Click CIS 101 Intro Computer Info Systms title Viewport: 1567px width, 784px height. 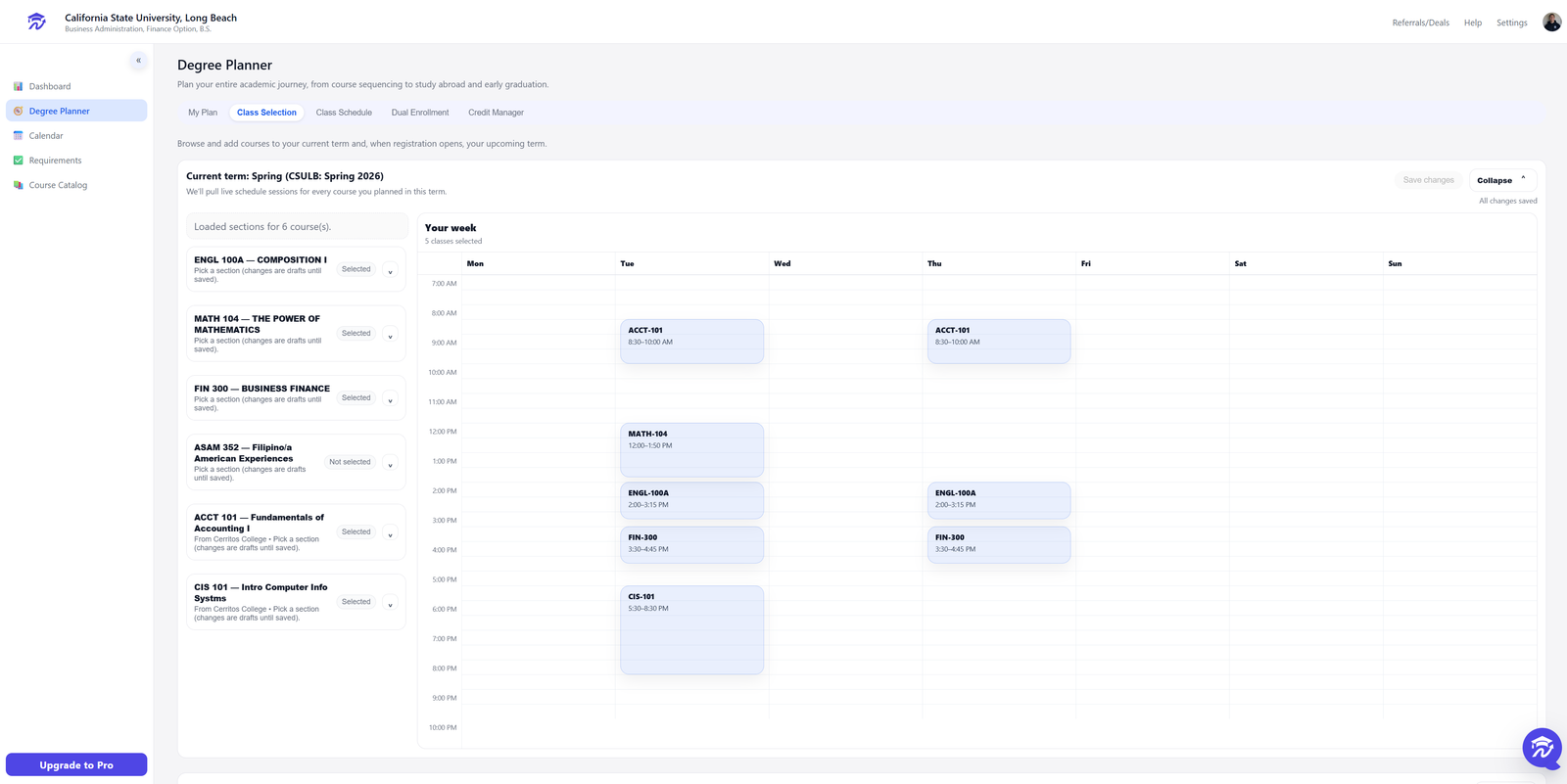pos(261,593)
